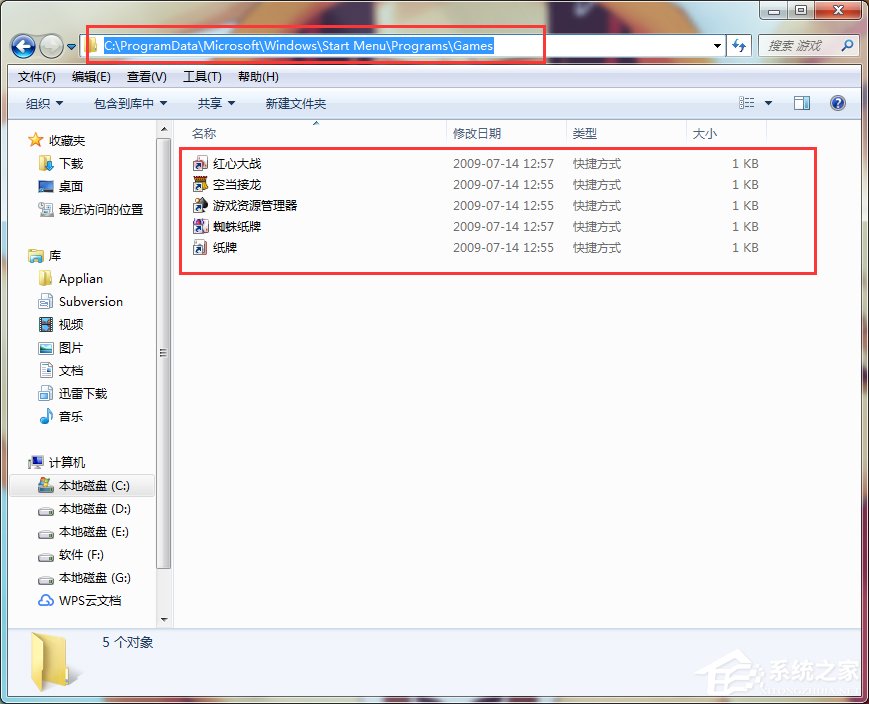Viewport: 869px width, 704px height.
Task: Minimize the Explorer window
Action: click(774, 10)
